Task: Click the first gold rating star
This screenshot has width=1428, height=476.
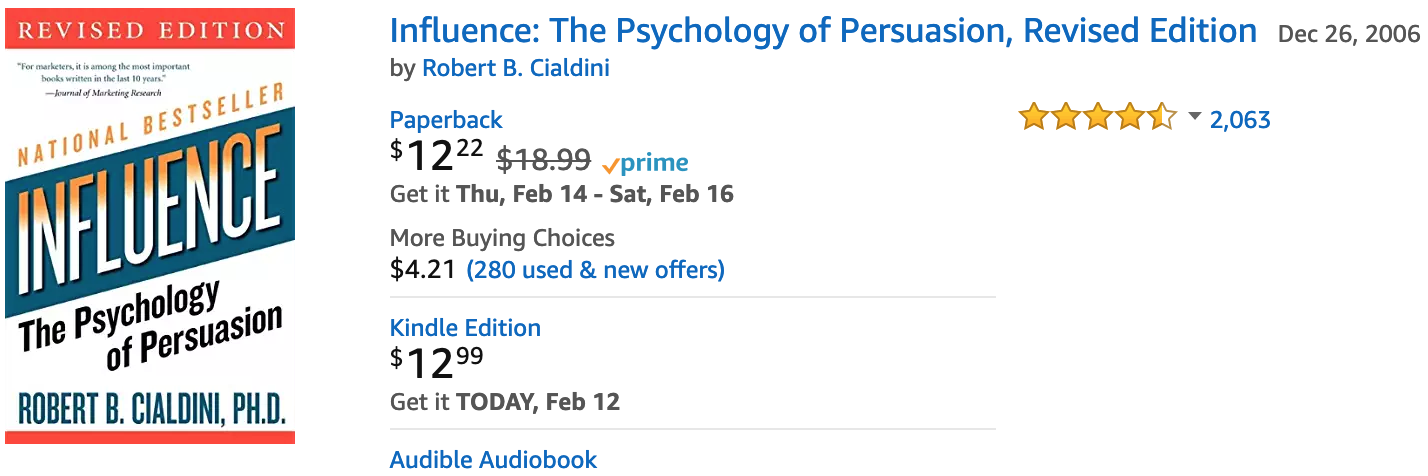Action: [1033, 118]
